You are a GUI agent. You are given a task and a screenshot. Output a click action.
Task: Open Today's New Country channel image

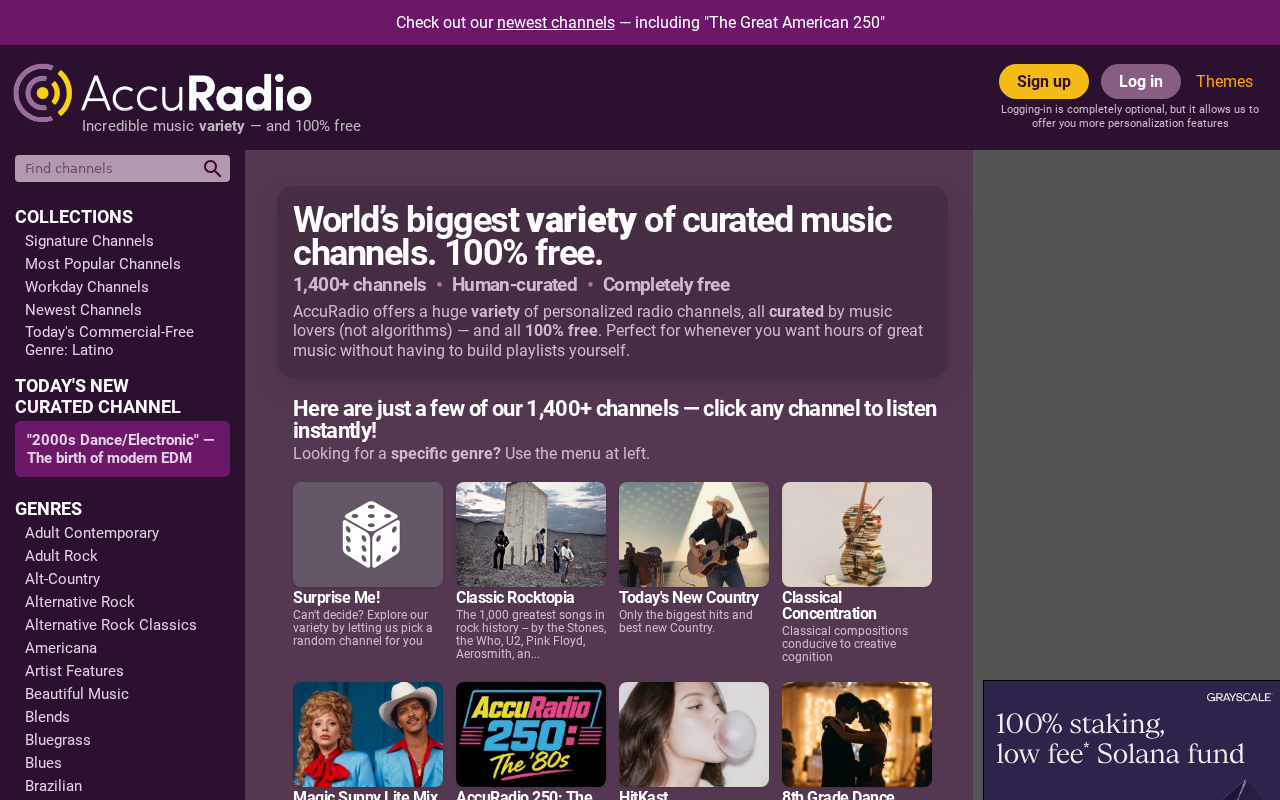point(694,534)
